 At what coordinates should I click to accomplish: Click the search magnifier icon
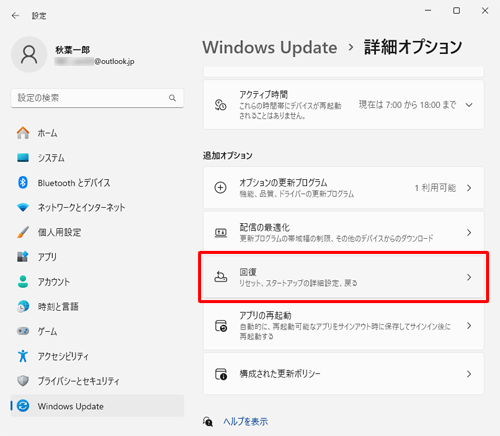(x=172, y=98)
